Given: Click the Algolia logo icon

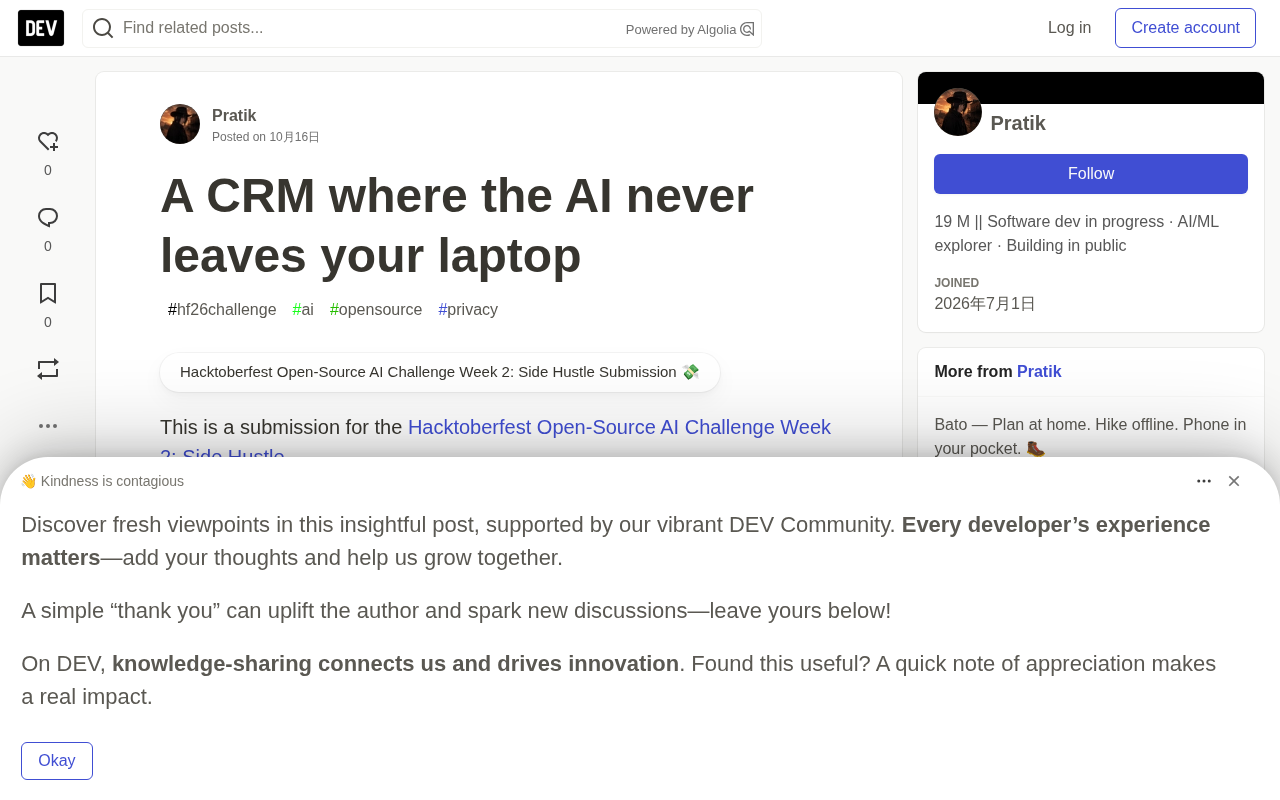Looking at the screenshot, I should 747,29.
